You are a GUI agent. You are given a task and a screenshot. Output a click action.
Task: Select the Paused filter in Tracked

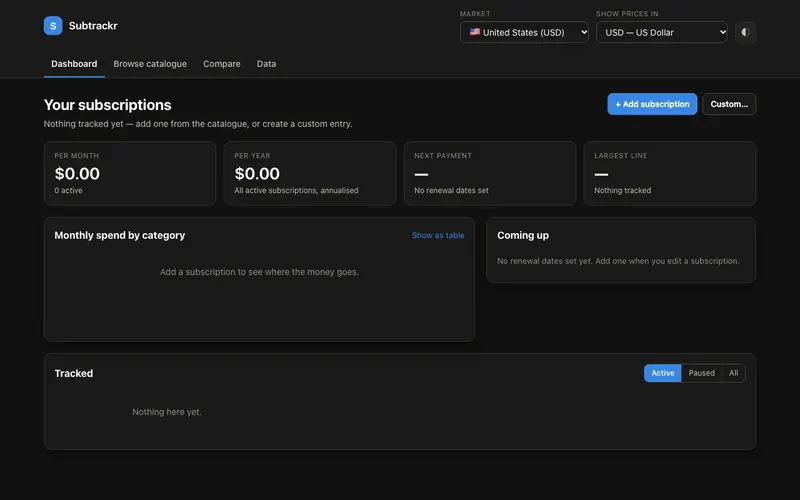(702, 373)
